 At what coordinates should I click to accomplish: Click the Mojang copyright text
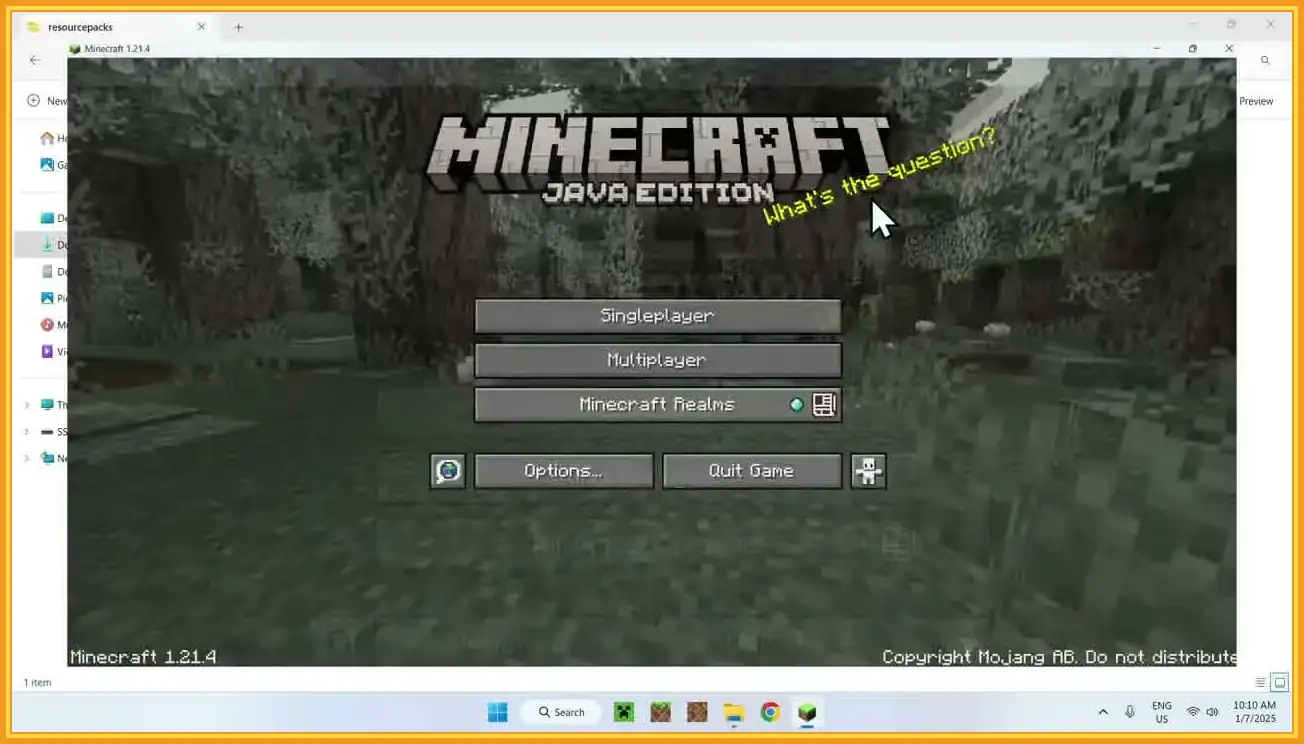(x=1059, y=657)
